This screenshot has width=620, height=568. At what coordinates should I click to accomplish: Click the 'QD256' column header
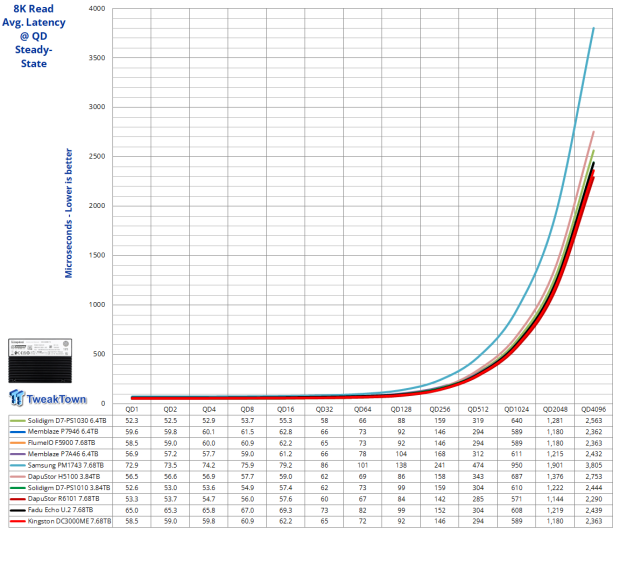tap(440, 409)
